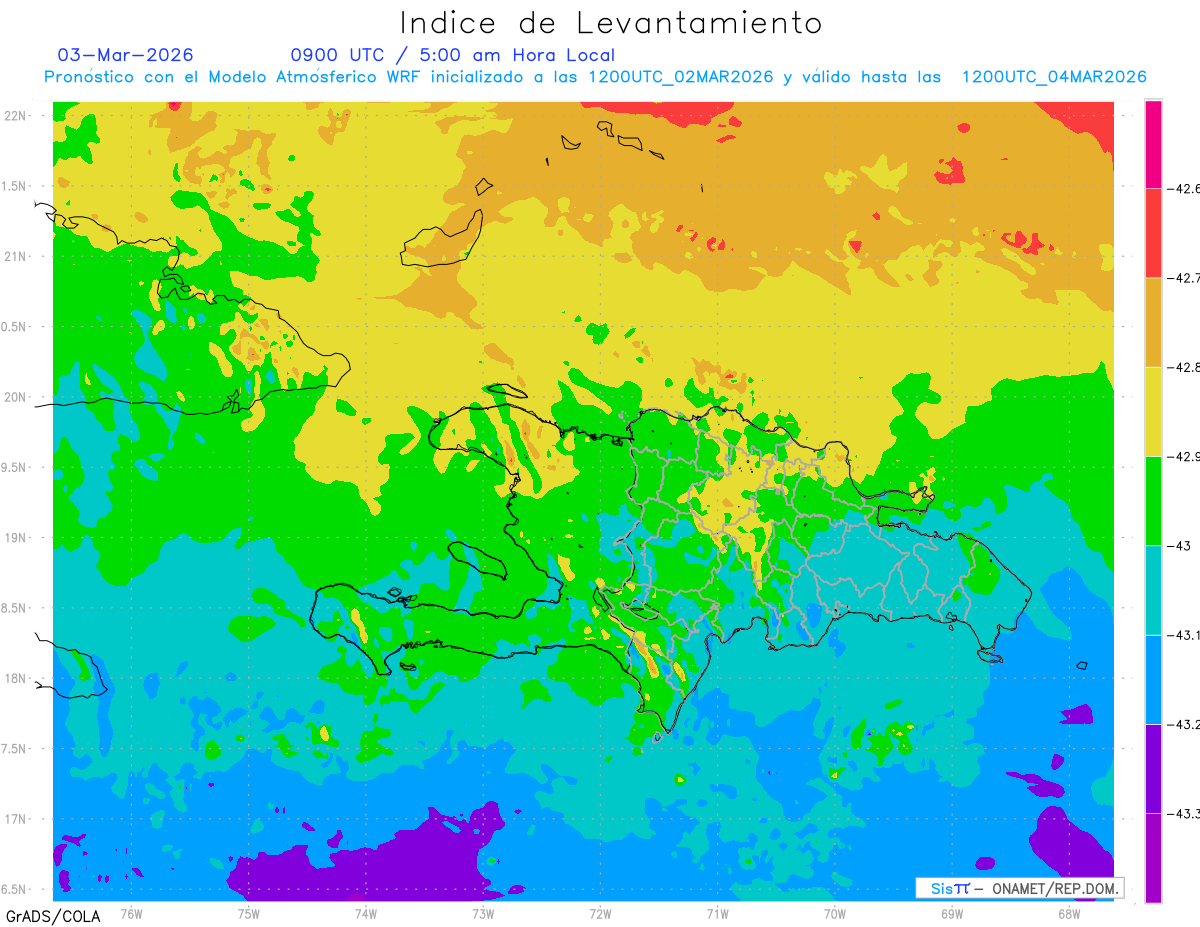Click longitude label '75W'
This screenshot has width=1200, height=927.
point(249,913)
